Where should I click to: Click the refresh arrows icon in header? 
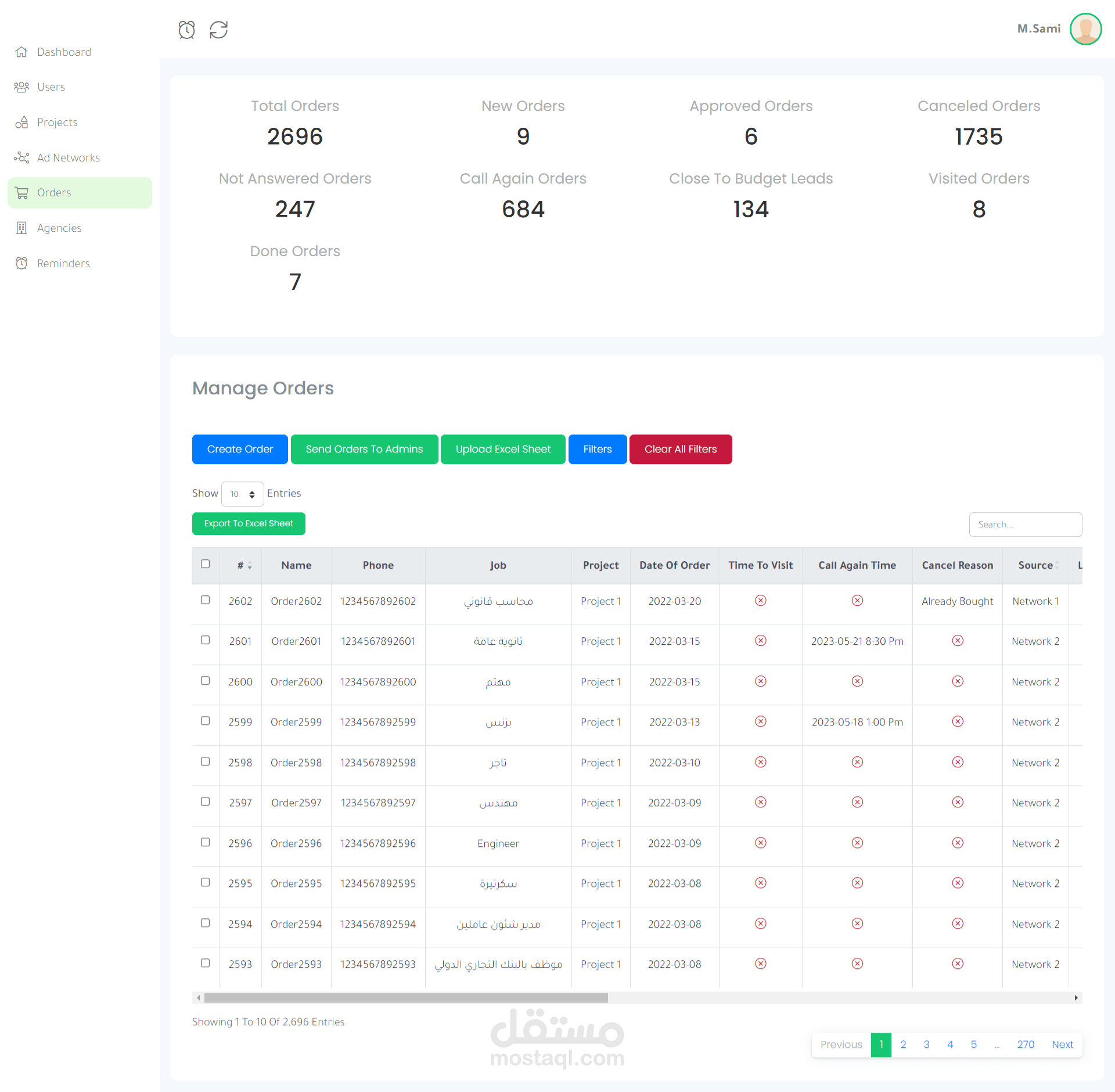pos(218,30)
